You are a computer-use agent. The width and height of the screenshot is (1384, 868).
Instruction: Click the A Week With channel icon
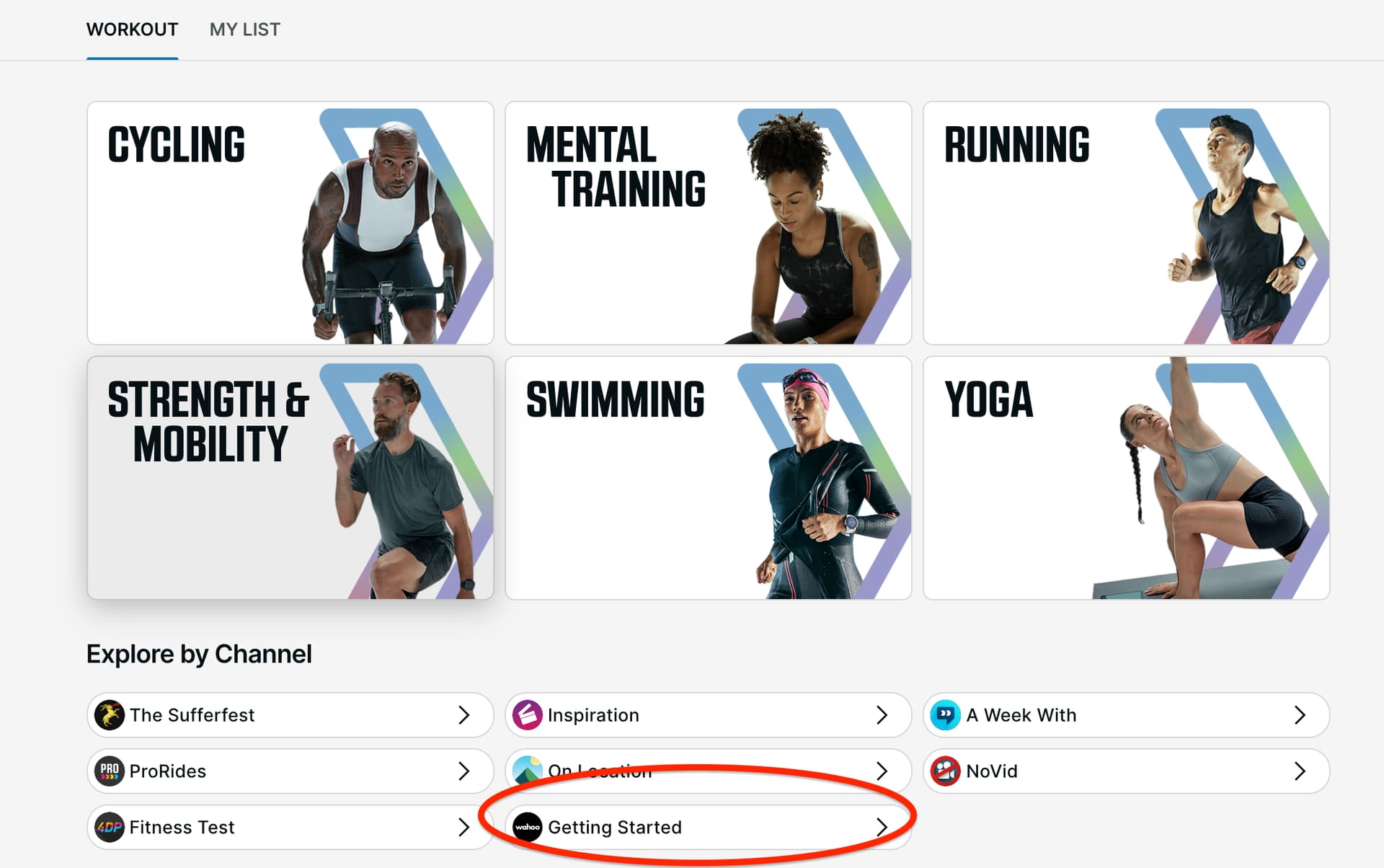coord(945,715)
